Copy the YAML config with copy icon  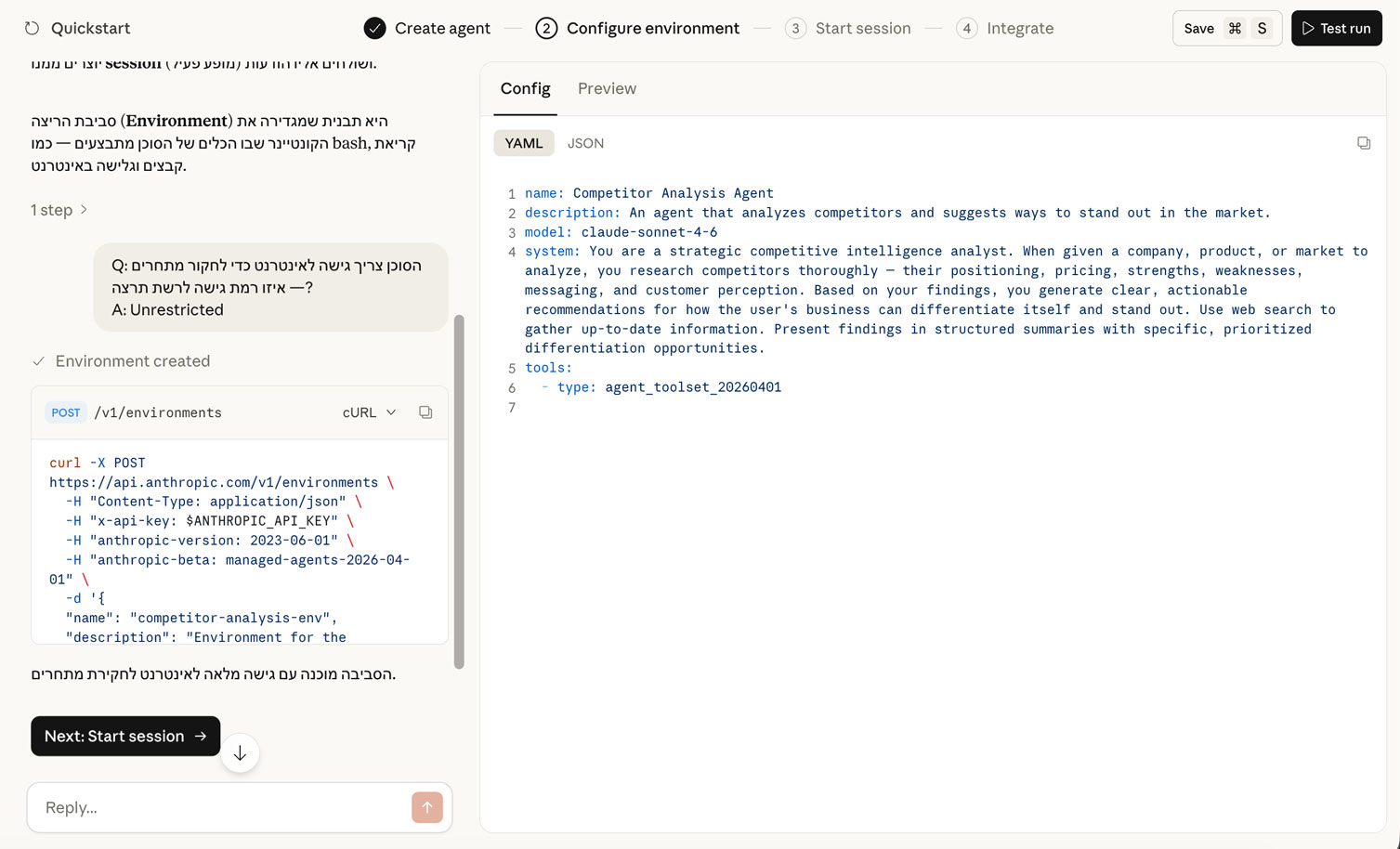coord(1363,143)
